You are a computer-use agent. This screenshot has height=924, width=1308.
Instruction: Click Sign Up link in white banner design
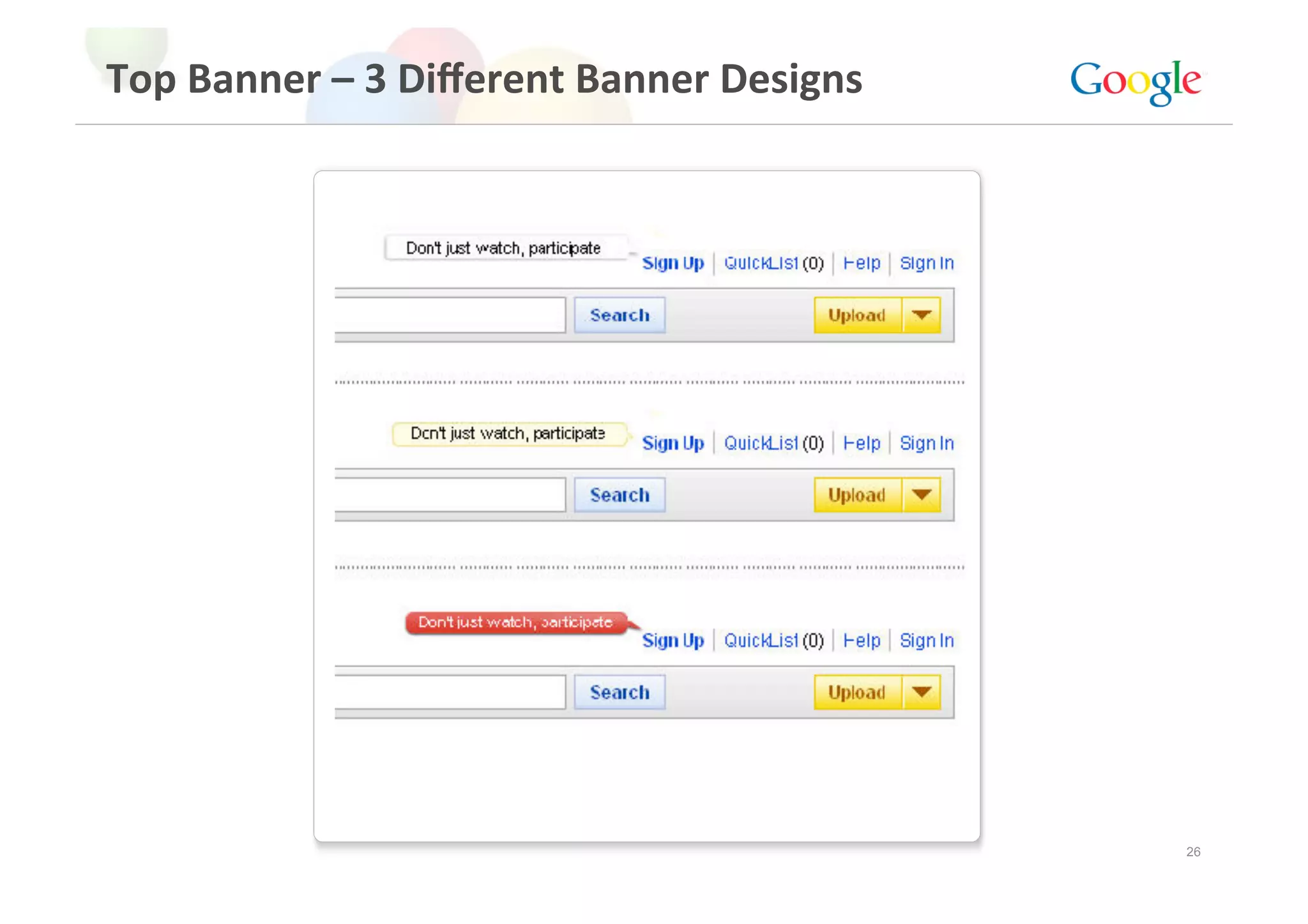[673, 263]
